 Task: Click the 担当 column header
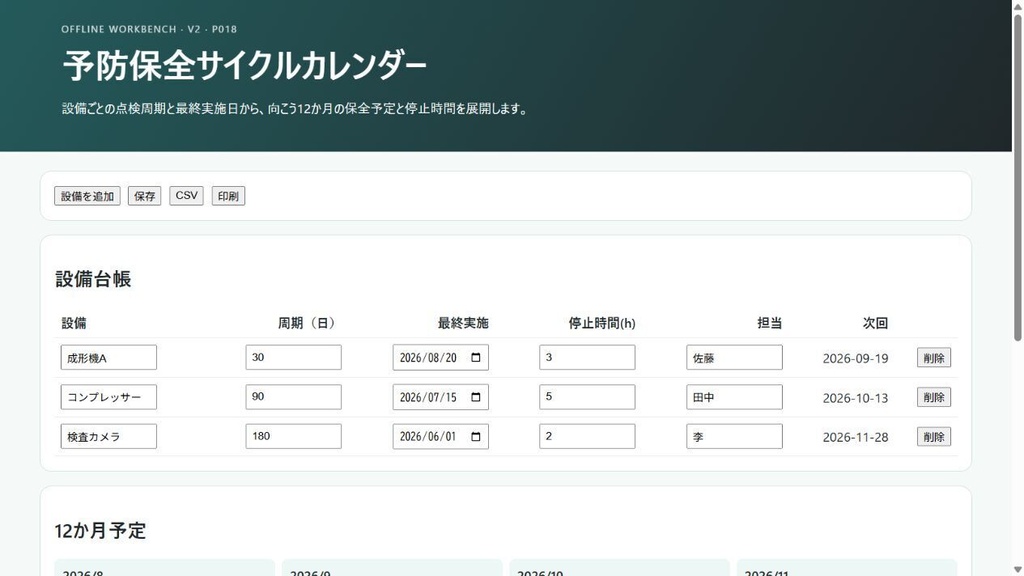(x=769, y=323)
